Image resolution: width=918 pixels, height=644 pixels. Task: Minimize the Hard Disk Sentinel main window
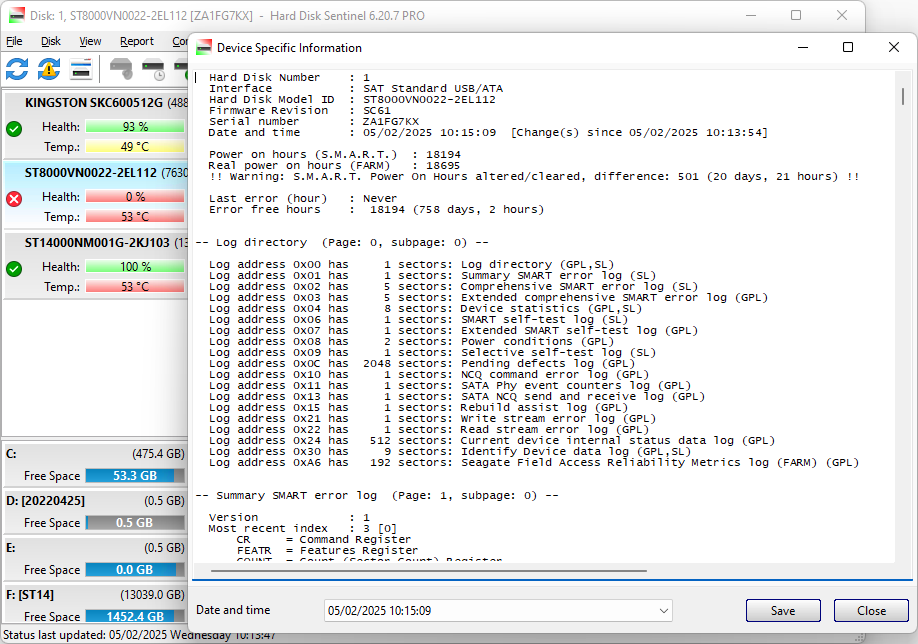click(752, 15)
